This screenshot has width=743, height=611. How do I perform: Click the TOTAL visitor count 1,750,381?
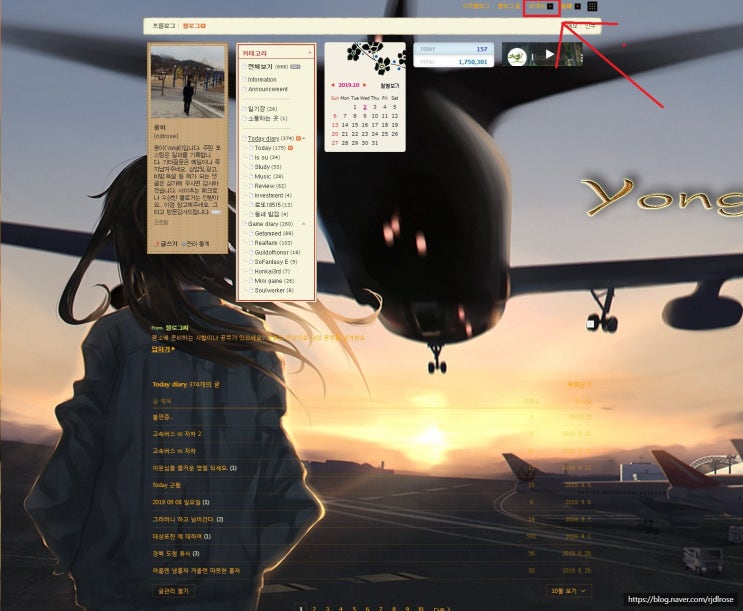(x=472, y=62)
